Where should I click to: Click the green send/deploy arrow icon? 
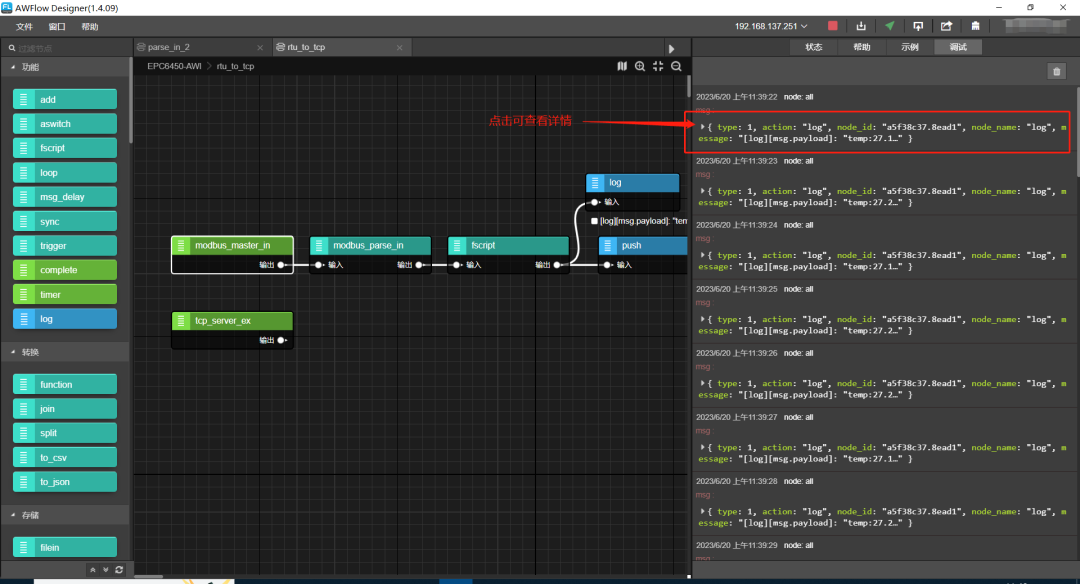[x=889, y=26]
